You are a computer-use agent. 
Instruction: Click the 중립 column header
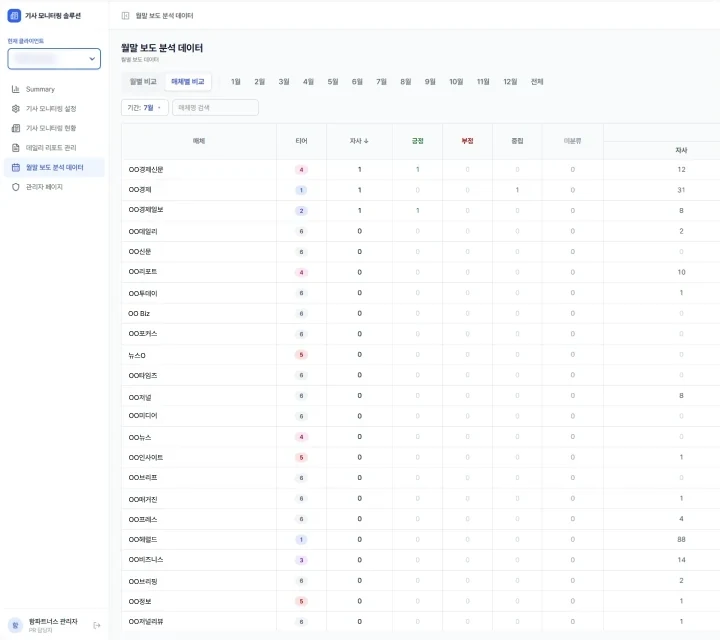click(518, 141)
